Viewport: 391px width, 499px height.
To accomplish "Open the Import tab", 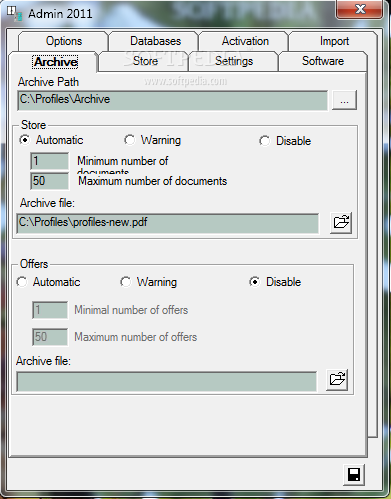I will [334, 41].
